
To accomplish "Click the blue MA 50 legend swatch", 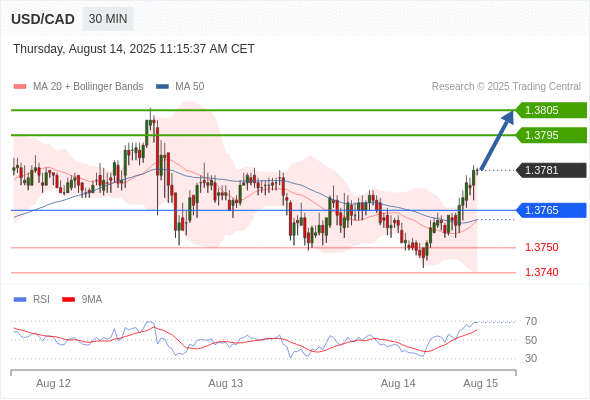I will coord(162,87).
